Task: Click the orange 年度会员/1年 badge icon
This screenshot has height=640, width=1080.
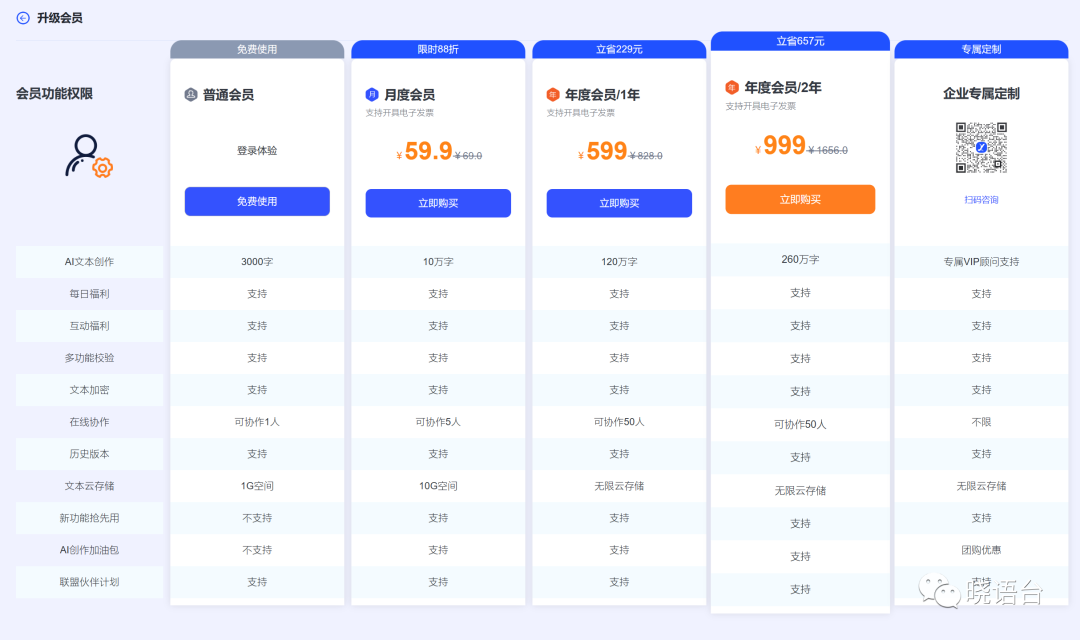Action: click(x=552, y=93)
